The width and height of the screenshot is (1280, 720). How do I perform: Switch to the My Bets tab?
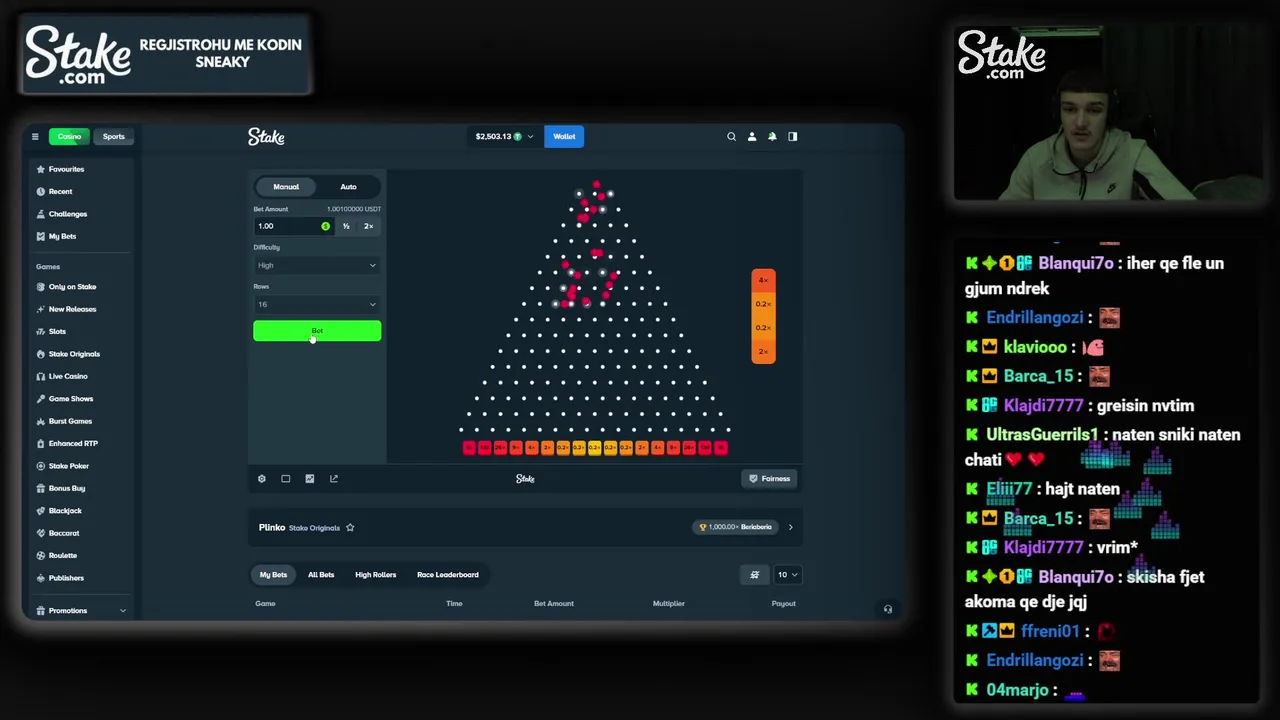(x=273, y=575)
